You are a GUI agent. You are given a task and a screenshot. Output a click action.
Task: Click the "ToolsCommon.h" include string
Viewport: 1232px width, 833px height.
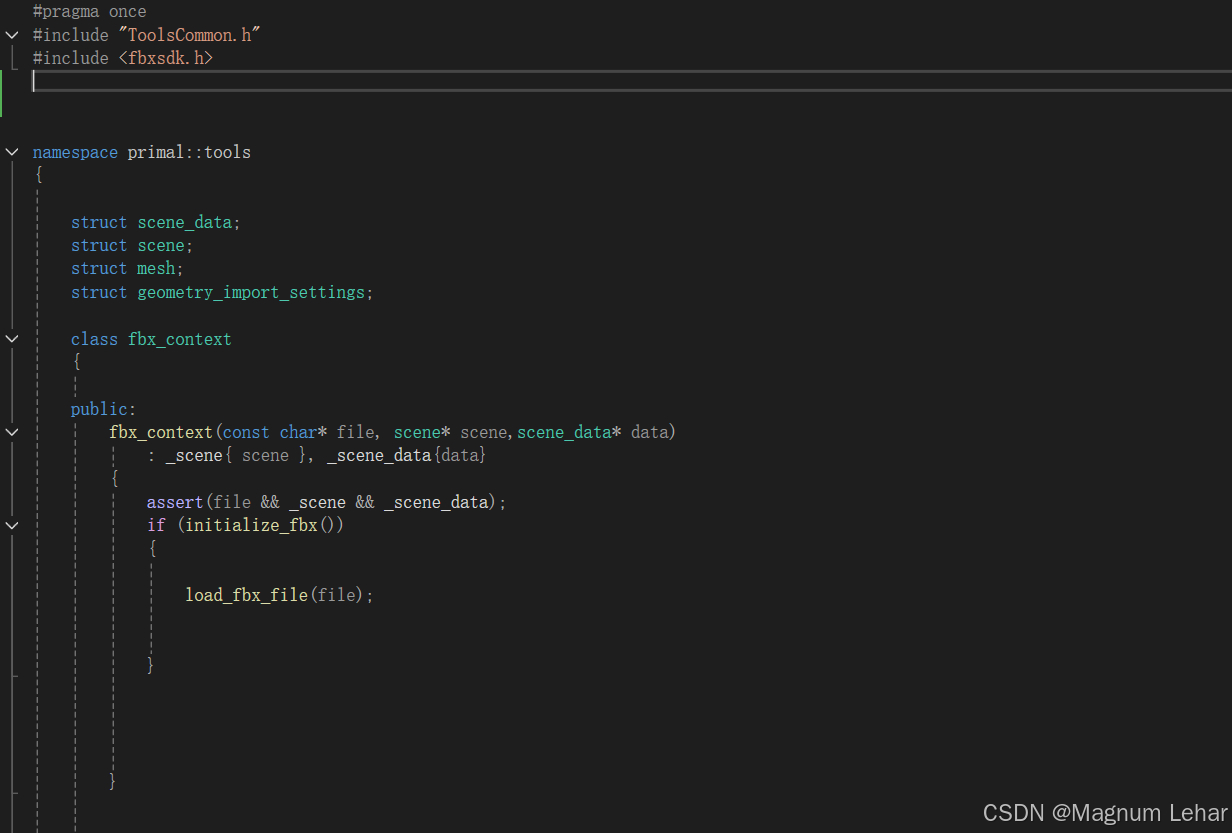coord(189,35)
